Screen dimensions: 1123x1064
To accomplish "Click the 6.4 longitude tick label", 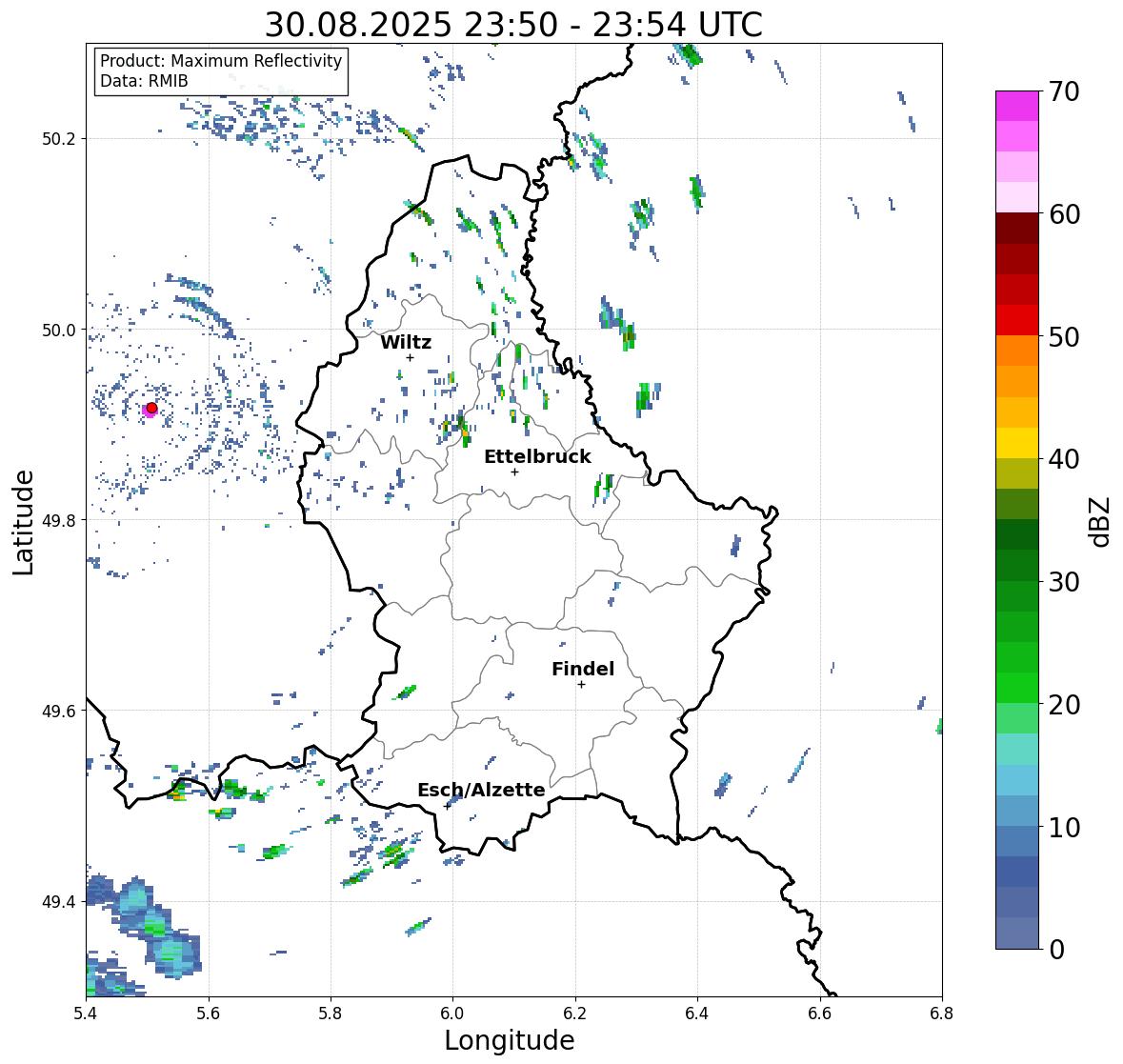I will [x=697, y=1014].
